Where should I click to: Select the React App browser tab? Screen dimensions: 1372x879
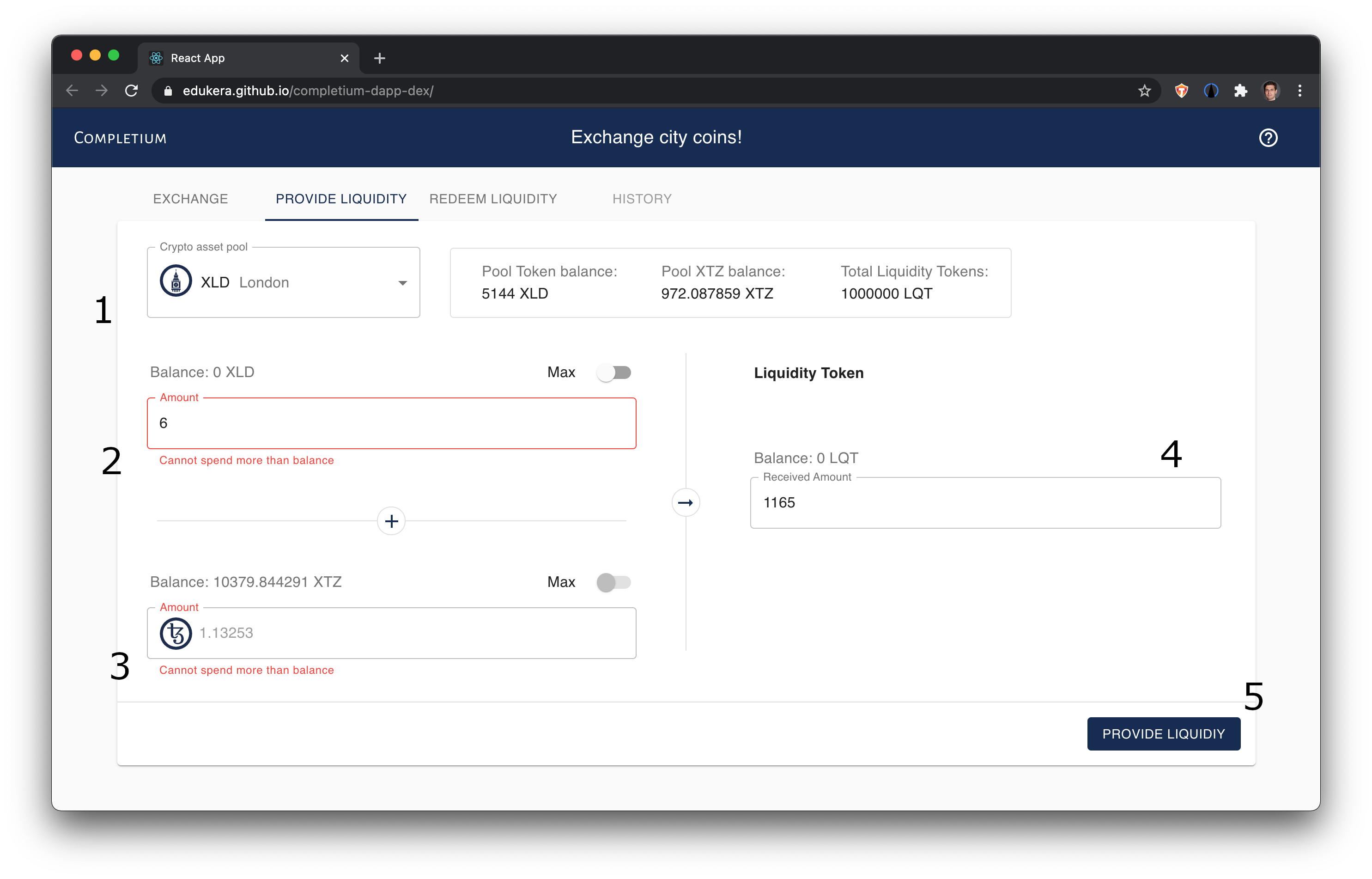tap(248, 58)
